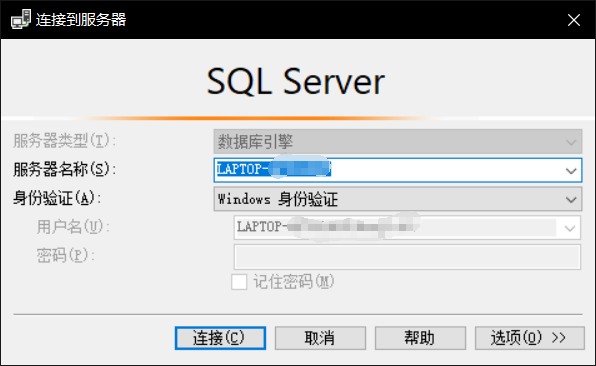Click the 服务器名称(S) label
The height and width of the screenshot is (366, 596).
64,170
